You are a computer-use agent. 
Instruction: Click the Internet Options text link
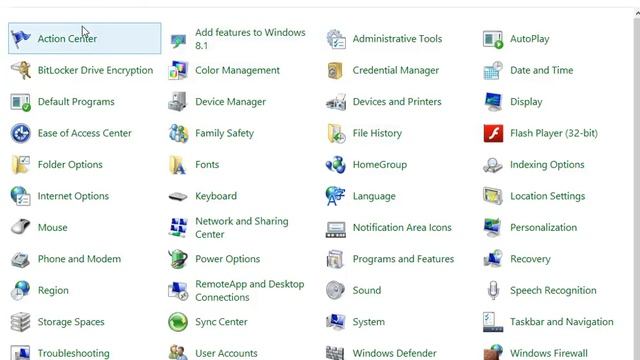coord(73,196)
